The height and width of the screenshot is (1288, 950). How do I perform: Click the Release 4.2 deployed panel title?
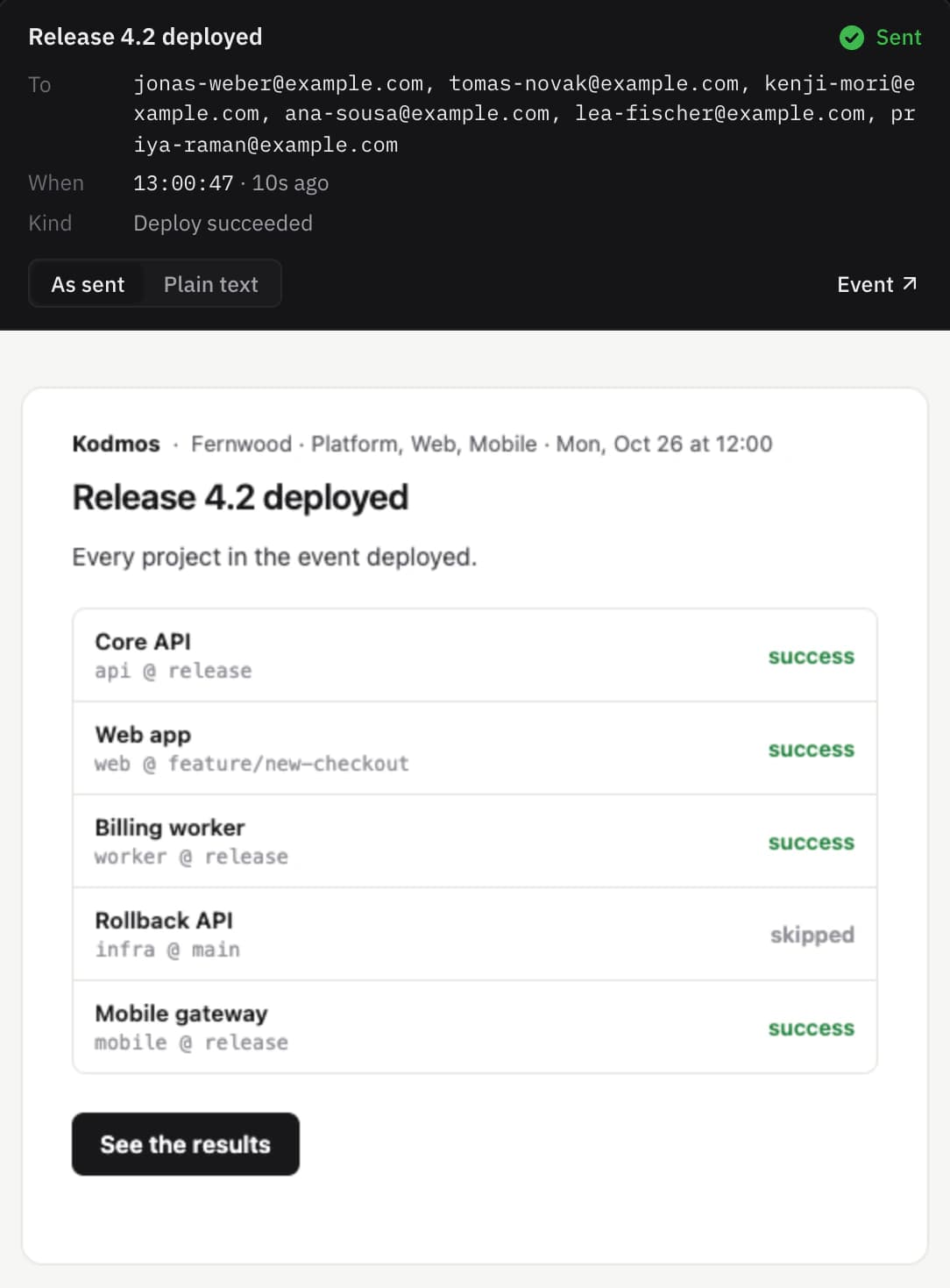pyautogui.click(x=145, y=37)
